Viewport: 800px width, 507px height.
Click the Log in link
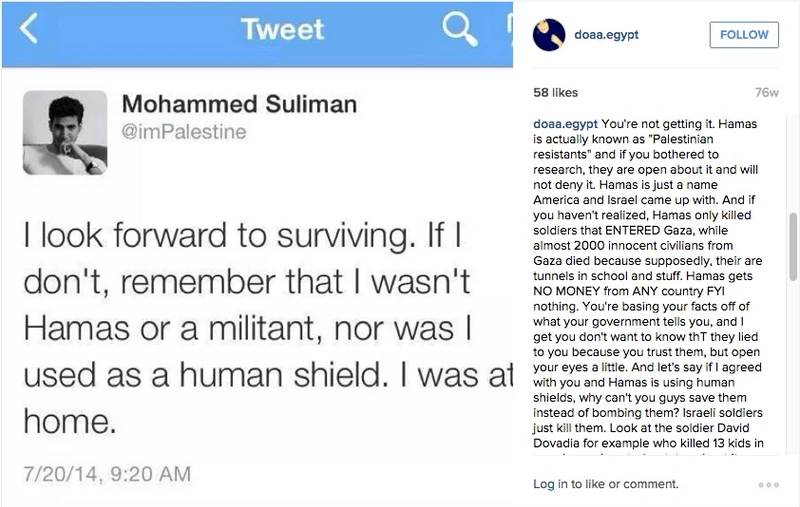coord(550,484)
